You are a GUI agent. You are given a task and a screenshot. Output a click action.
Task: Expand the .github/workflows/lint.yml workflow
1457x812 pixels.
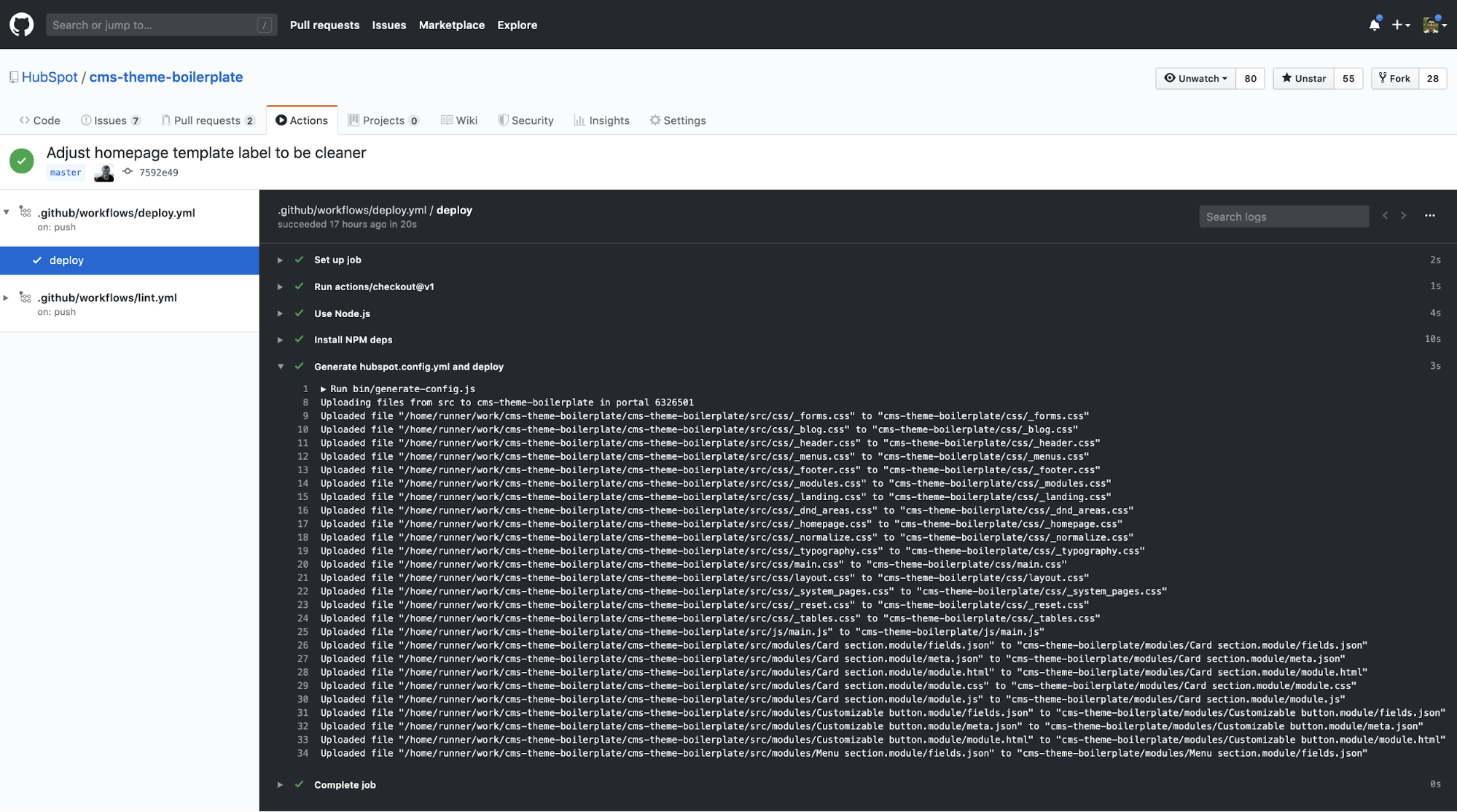coord(6,297)
